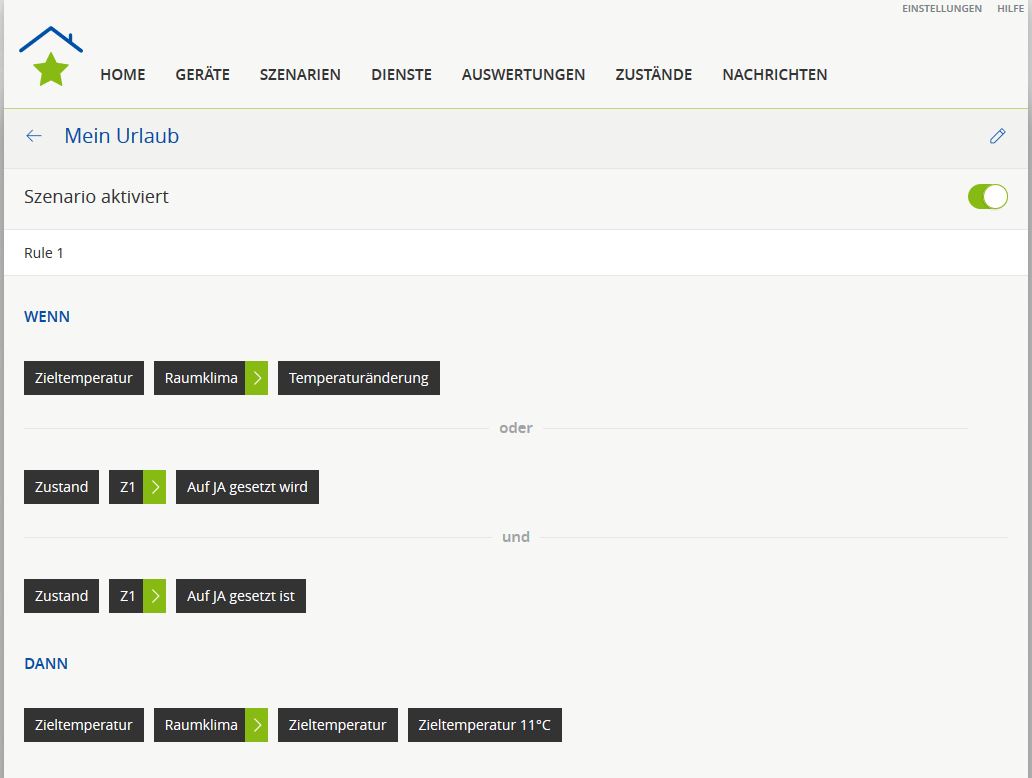This screenshot has width=1032, height=778.
Task: Click the 'Zieltemperatur 11°C' action button
Action: point(484,725)
